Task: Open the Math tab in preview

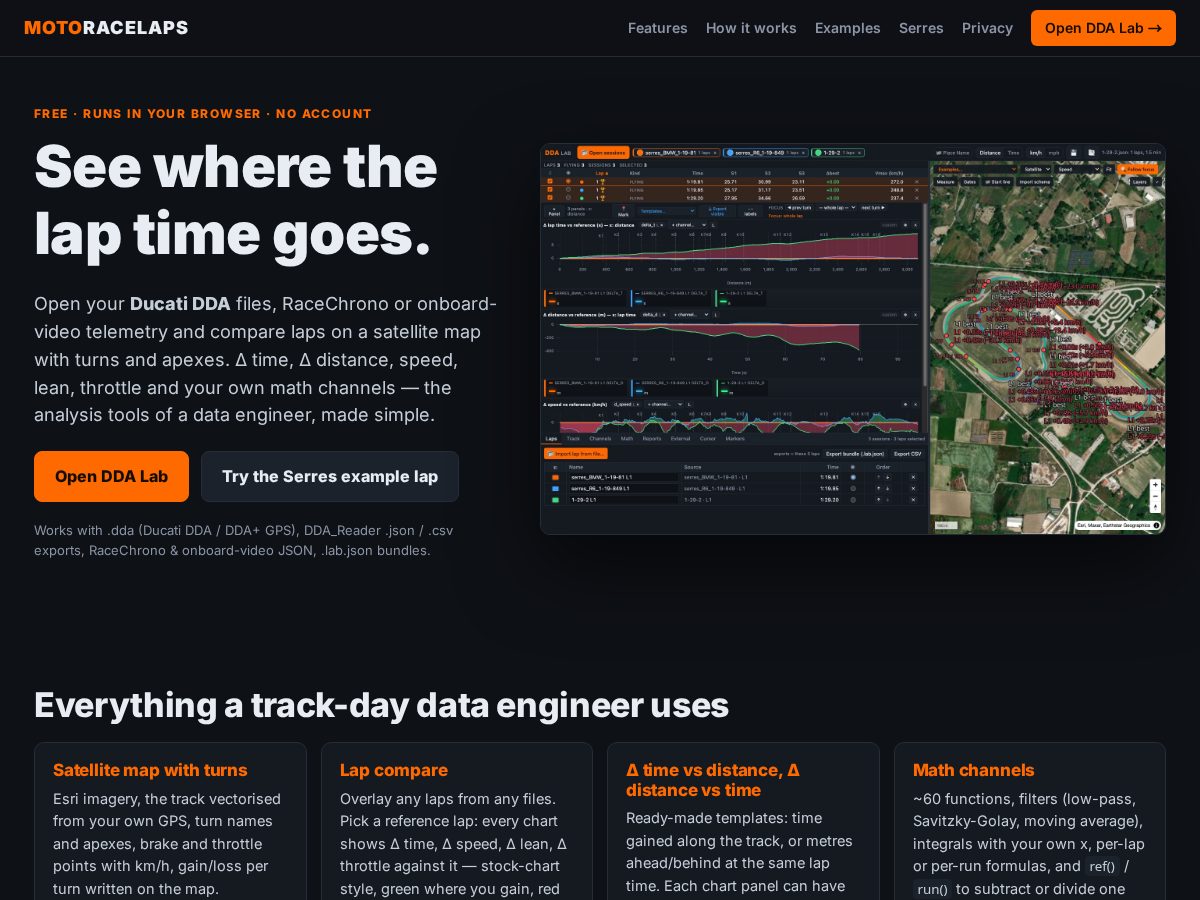Action: click(x=627, y=438)
